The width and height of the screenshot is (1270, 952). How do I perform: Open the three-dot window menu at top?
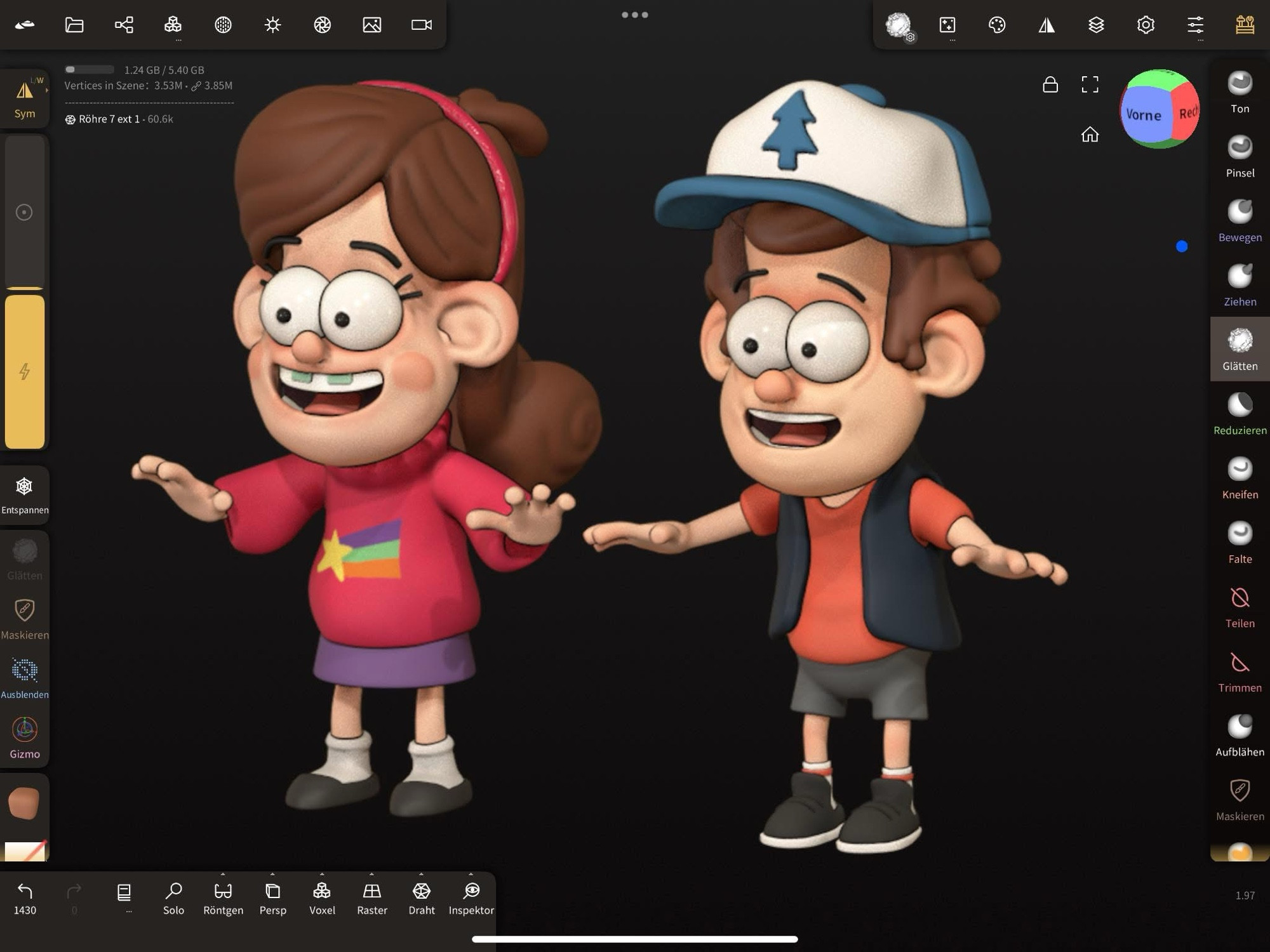[x=635, y=15]
